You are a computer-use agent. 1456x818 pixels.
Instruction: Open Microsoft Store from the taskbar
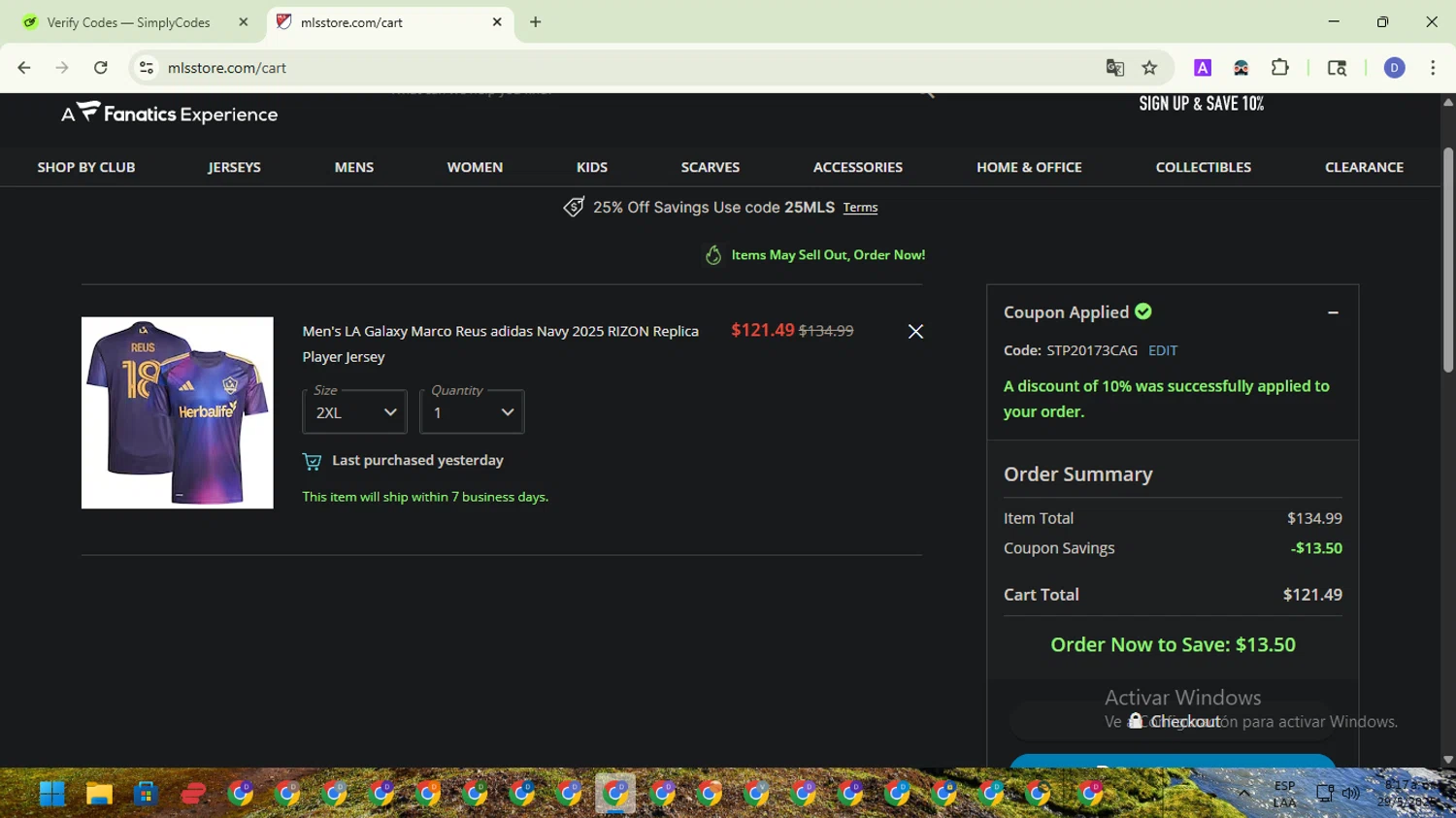[146, 794]
